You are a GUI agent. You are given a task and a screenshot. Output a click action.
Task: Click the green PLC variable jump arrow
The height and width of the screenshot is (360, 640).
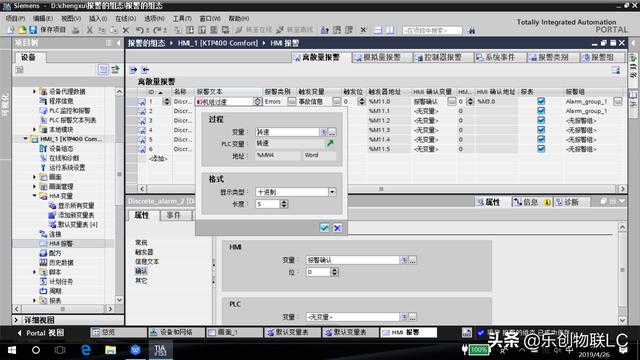click(330, 143)
